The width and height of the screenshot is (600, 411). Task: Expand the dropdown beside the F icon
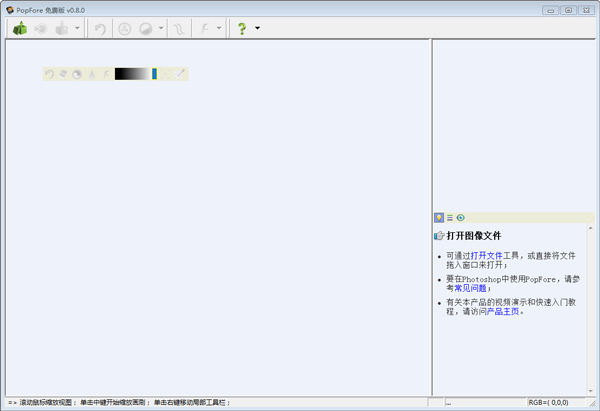(x=219, y=29)
